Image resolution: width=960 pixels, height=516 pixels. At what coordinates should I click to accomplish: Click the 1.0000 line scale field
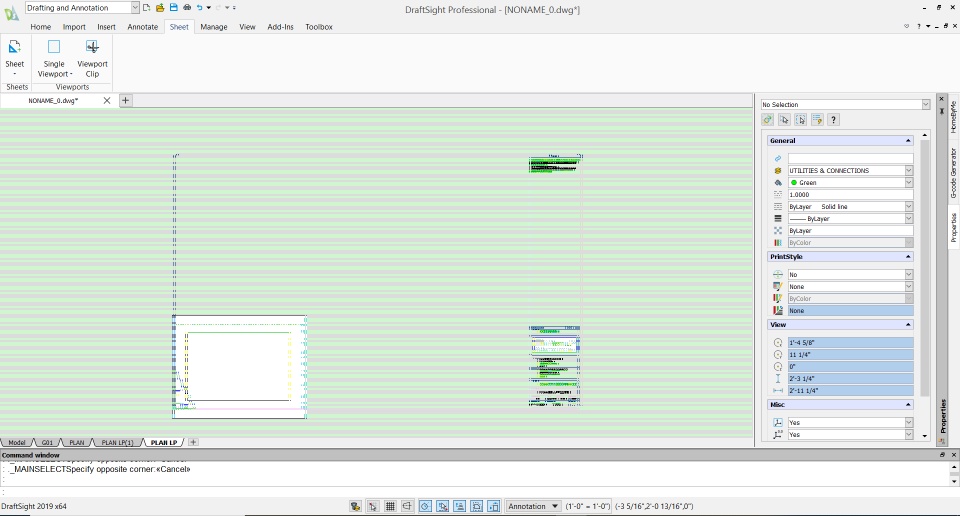850,195
